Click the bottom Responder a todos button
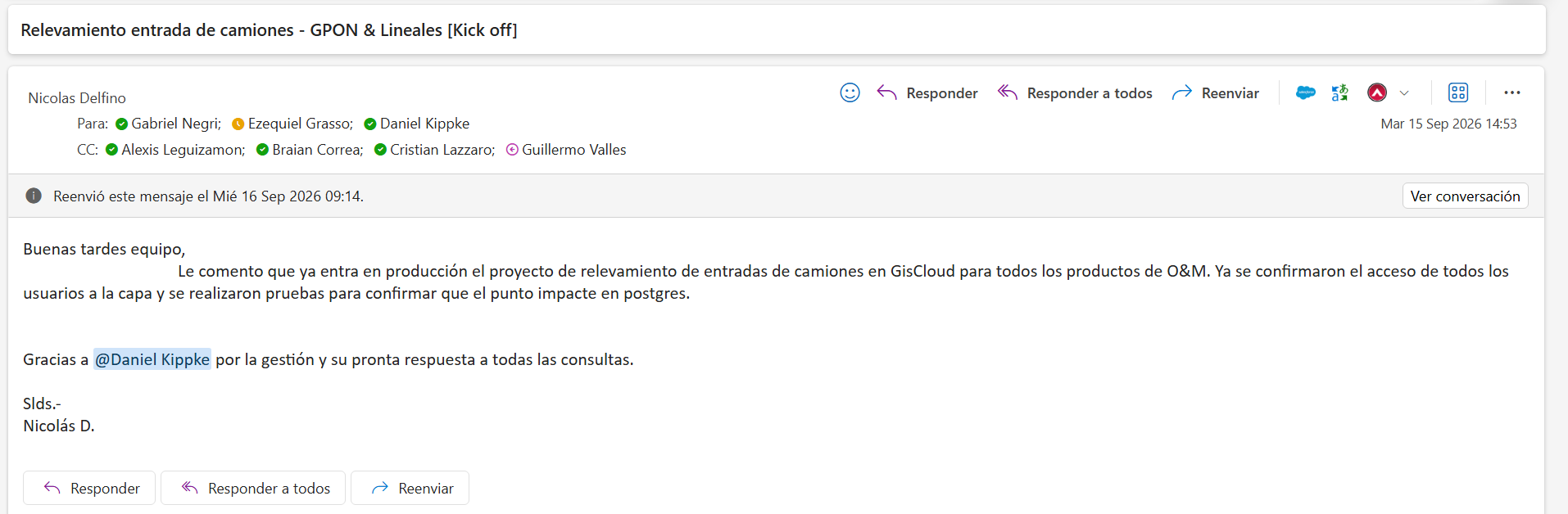1568x514 pixels. coord(253,488)
